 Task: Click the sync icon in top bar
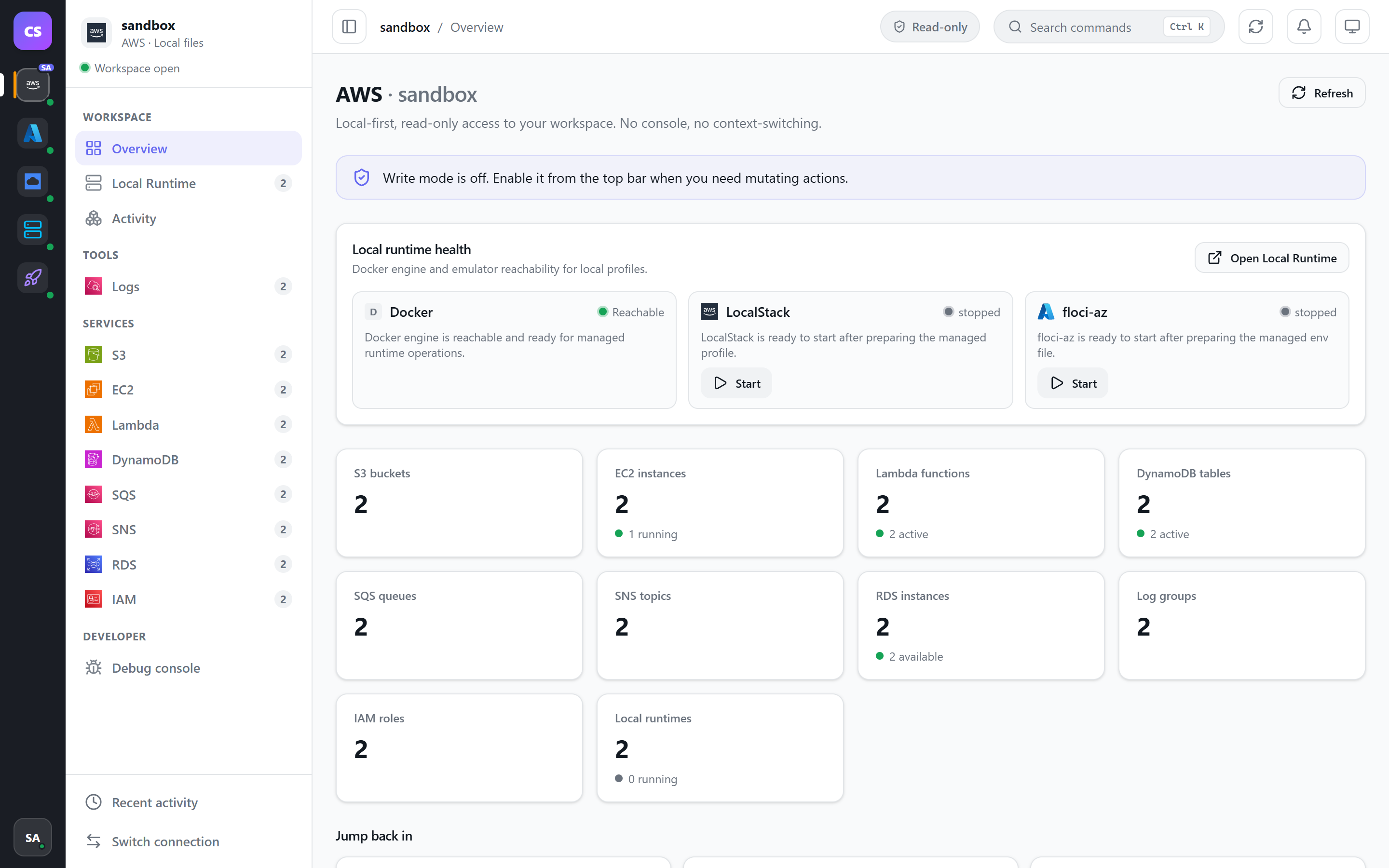[x=1256, y=27]
